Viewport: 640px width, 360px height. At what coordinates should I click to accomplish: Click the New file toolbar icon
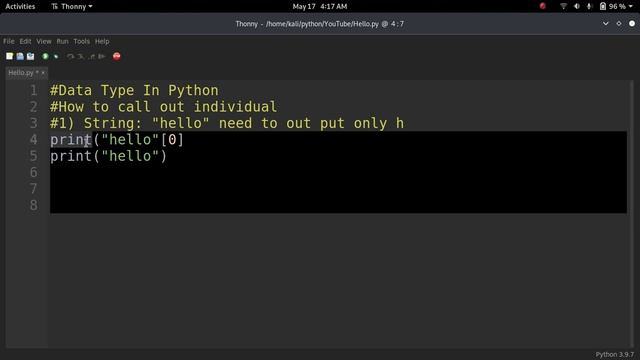(9, 56)
